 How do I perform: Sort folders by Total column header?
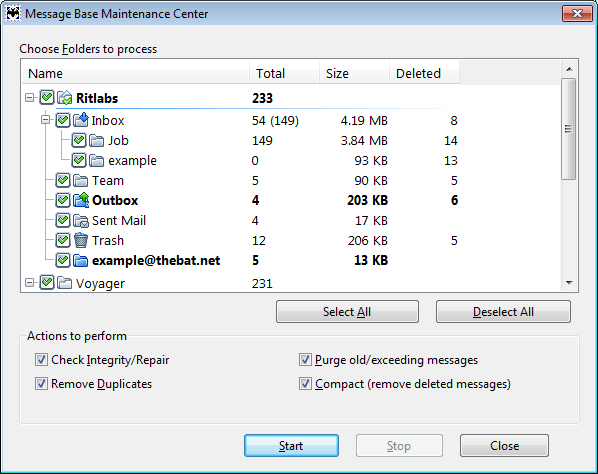[x=285, y=73]
